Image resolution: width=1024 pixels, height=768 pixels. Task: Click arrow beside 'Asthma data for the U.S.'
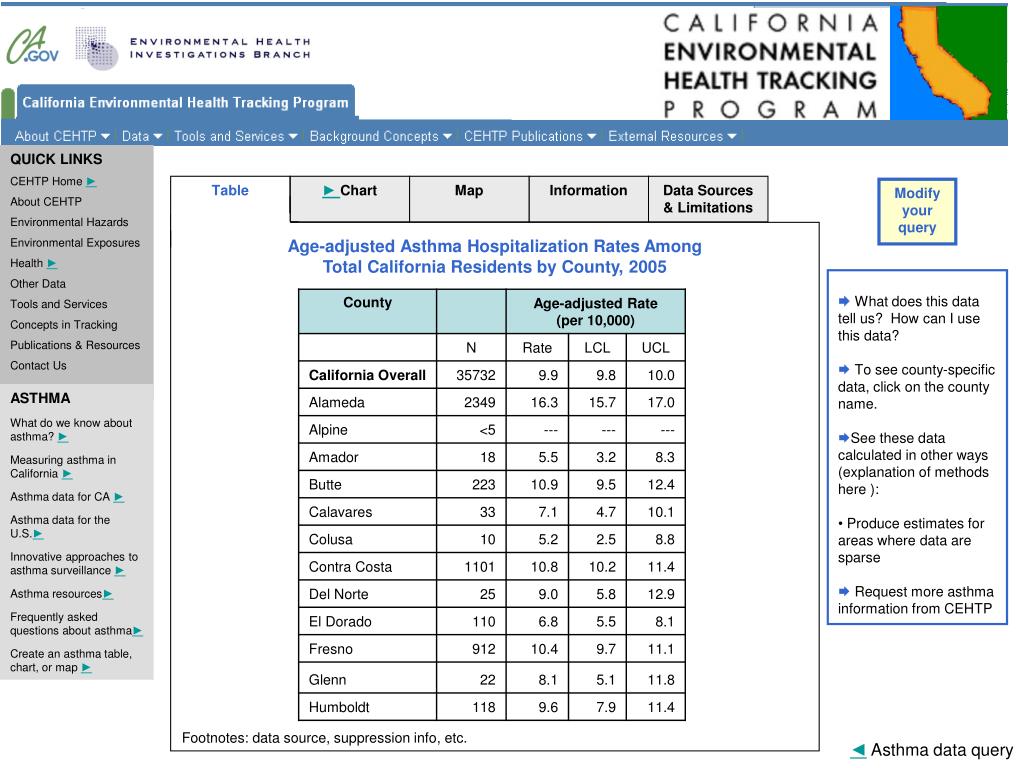pyautogui.click(x=39, y=534)
